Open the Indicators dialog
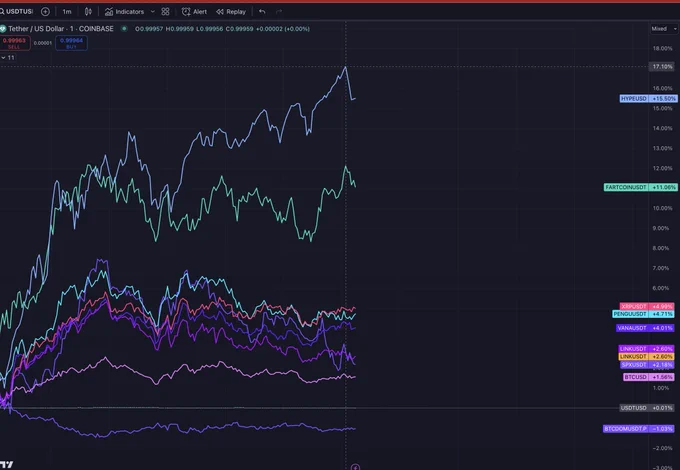The image size is (680, 470). [x=124, y=12]
